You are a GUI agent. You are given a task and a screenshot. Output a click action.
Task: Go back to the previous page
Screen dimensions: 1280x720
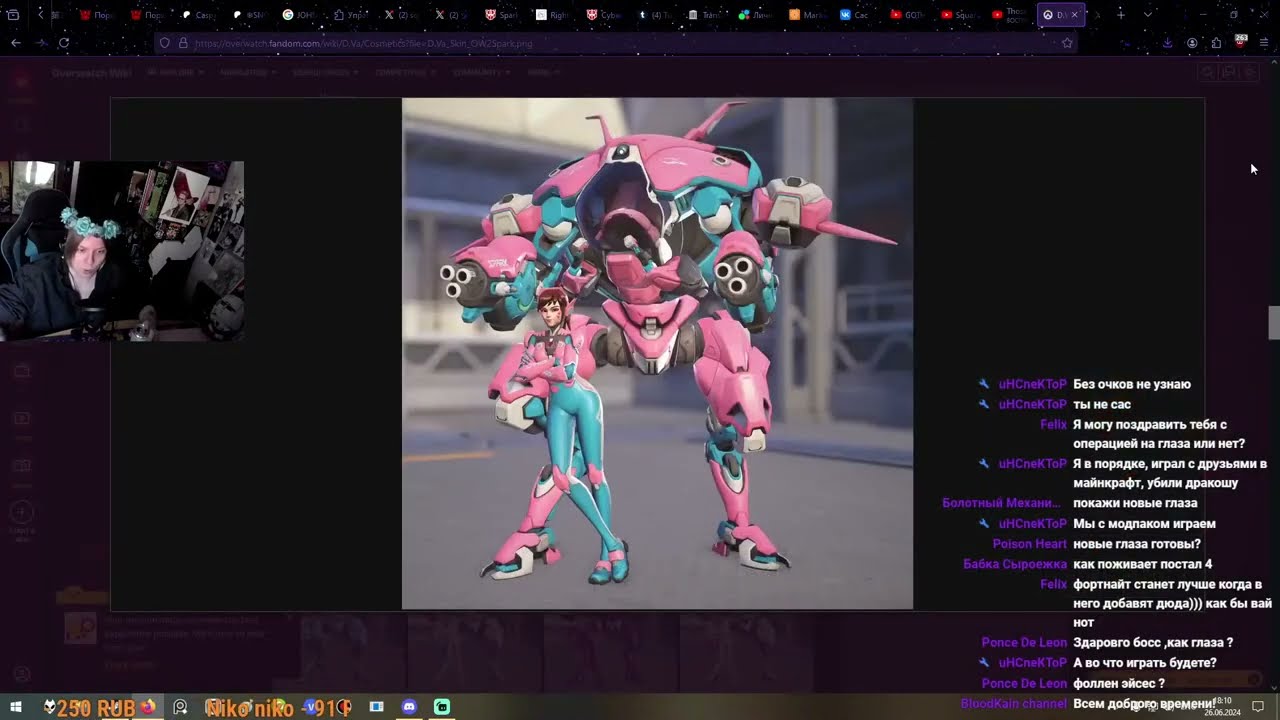coord(15,43)
